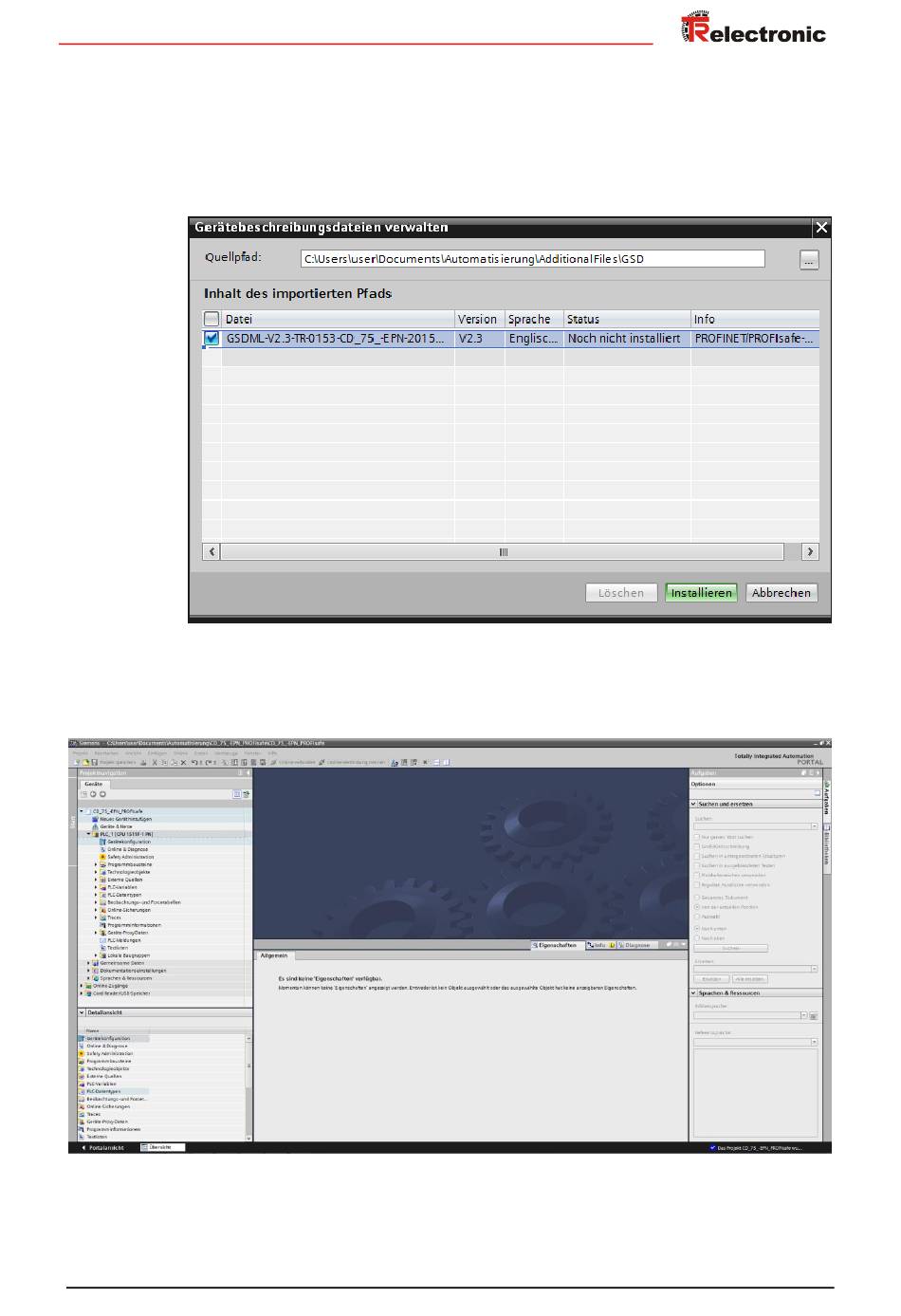Collapse the Detailansicht panel
The height and width of the screenshot is (1316, 901).
tap(82, 1012)
